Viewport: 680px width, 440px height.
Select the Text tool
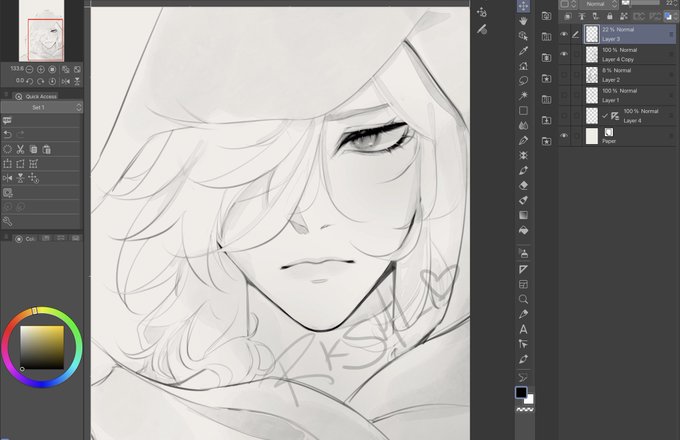[523, 329]
